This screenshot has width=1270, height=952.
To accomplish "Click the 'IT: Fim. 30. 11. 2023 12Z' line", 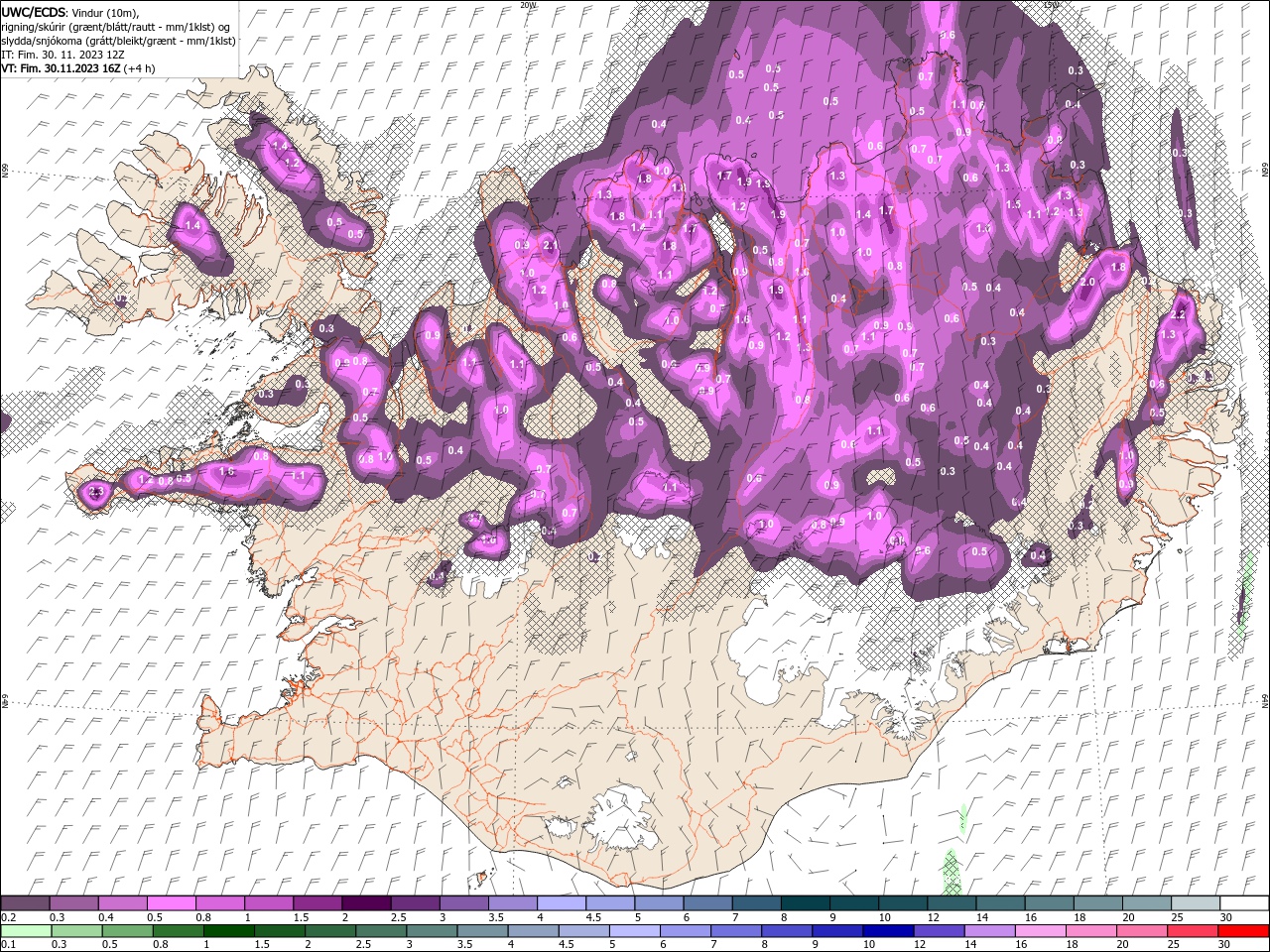I will click(x=61, y=55).
